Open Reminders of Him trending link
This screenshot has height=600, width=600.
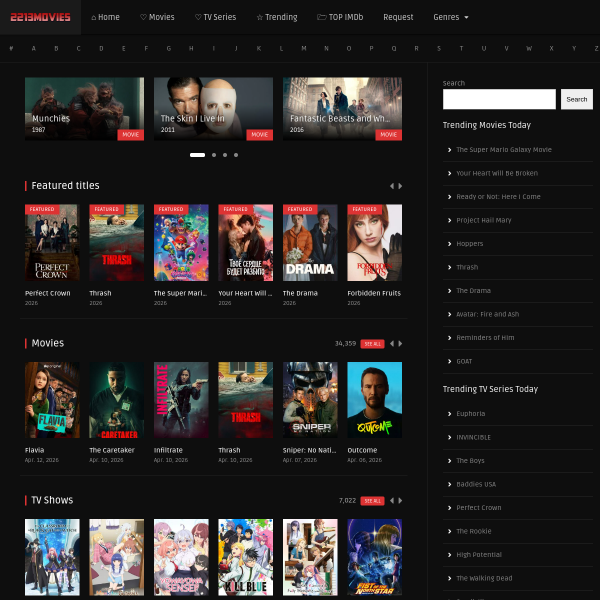[x=485, y=338]
